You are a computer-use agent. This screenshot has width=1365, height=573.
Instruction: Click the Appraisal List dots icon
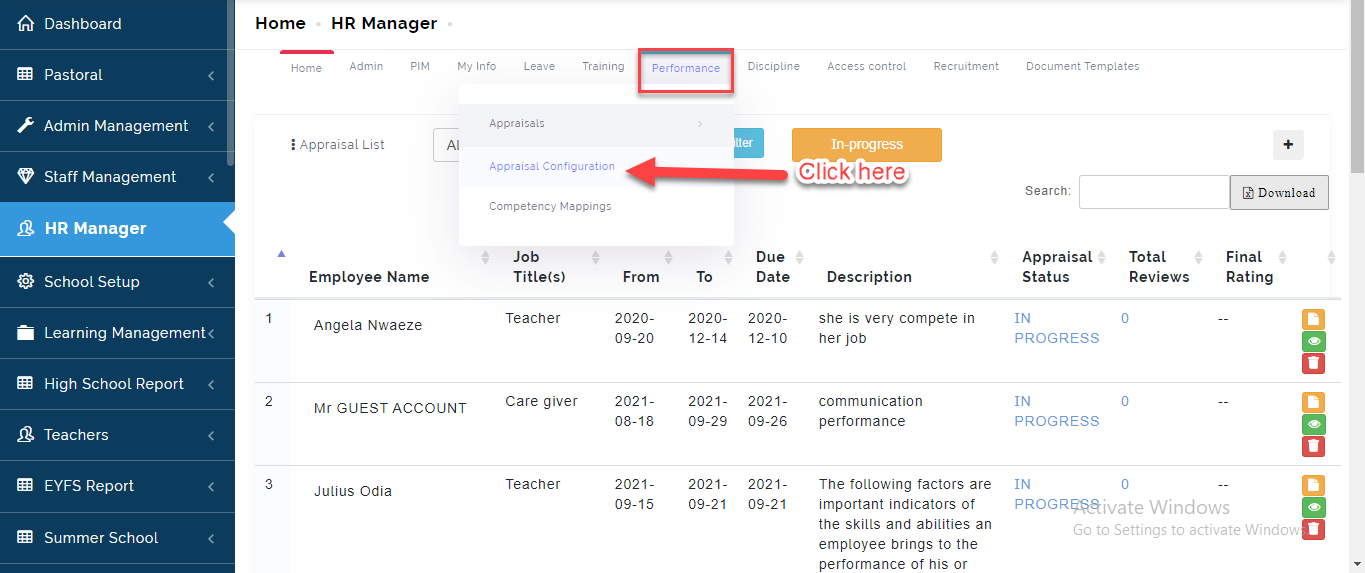[x=293, y=145]
